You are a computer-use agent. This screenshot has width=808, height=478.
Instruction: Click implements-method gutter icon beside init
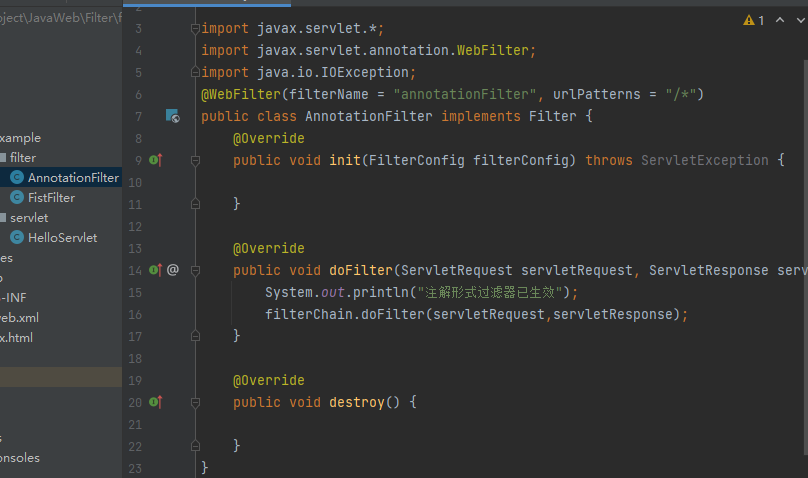click(155, 160)
